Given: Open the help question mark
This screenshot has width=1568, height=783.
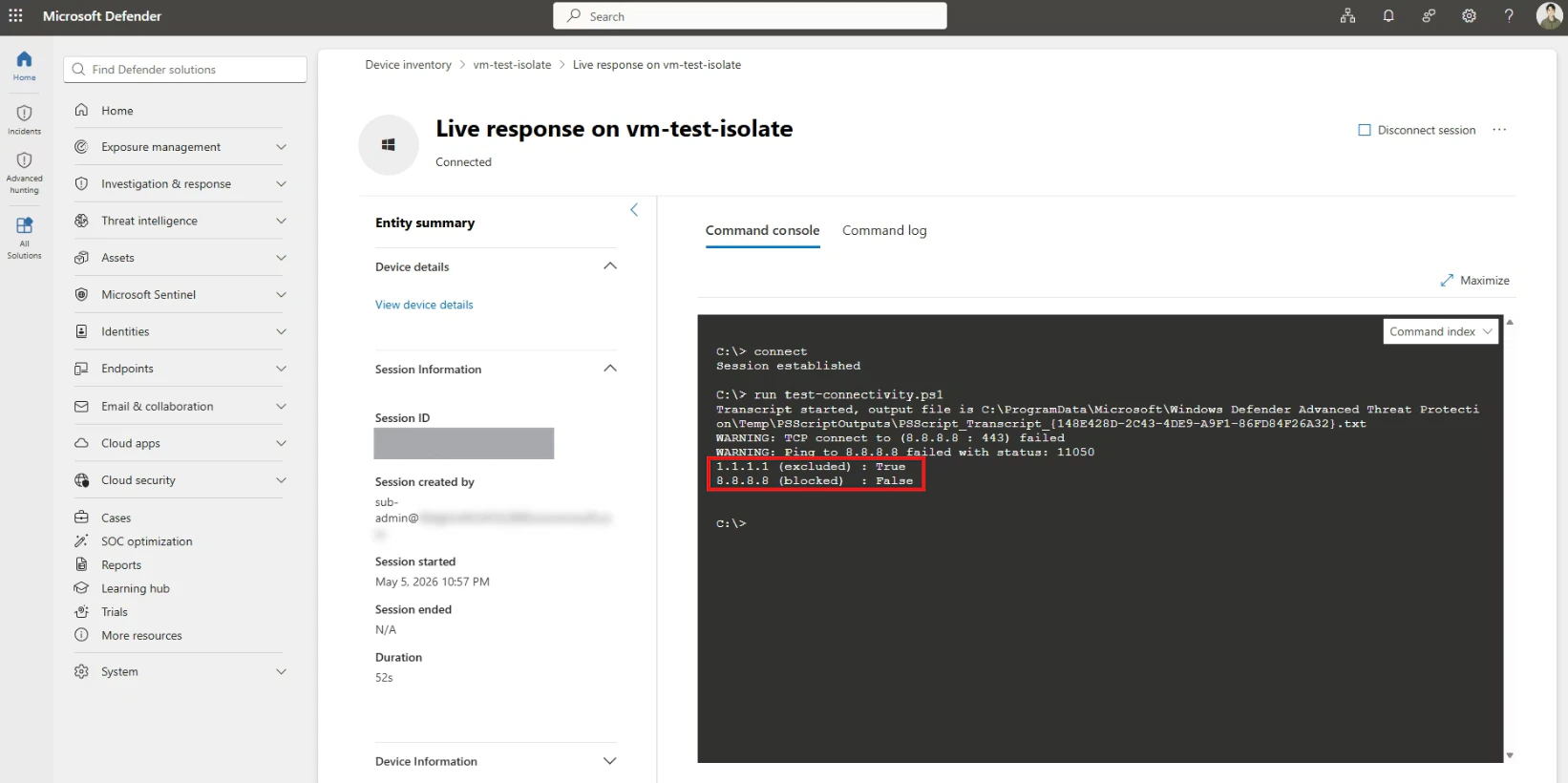Looking at the screenshot, I should tap(1509, 16).
